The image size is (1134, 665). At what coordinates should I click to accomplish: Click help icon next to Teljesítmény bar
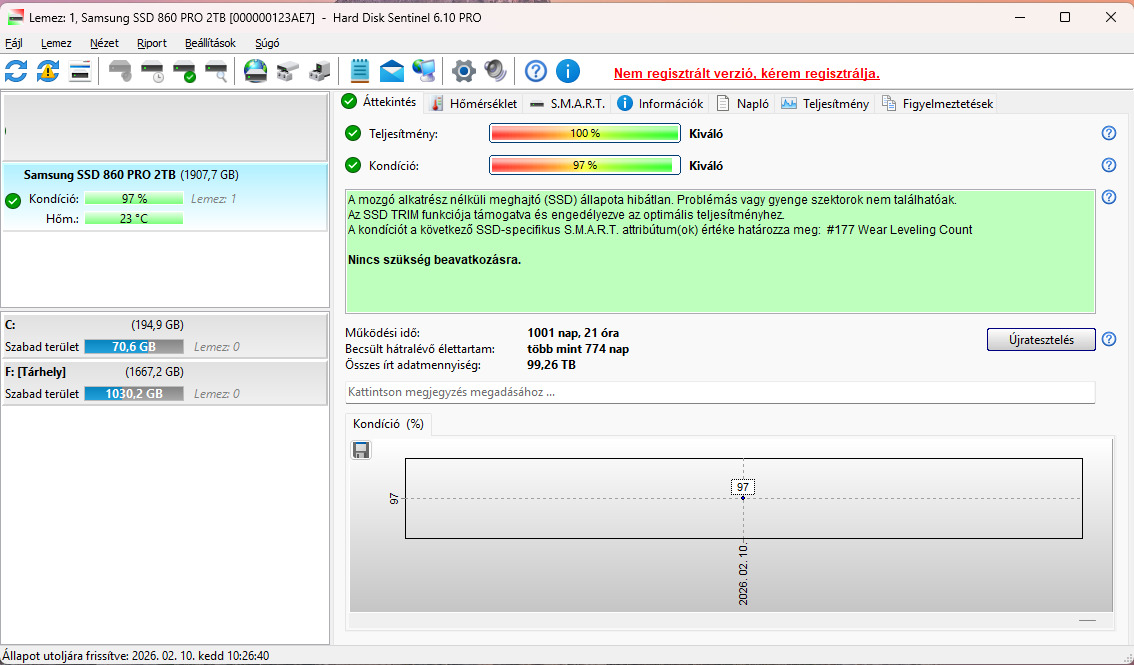pyautogui.click(x=1109, y=133)
